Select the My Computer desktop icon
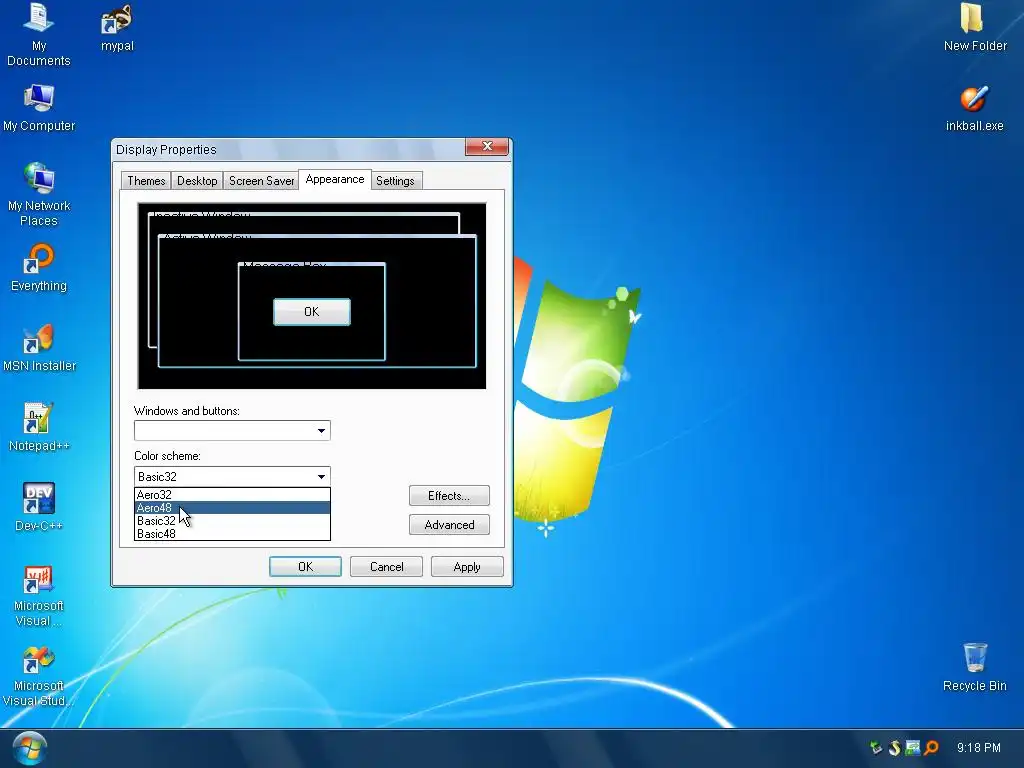This screenshot has height=768, width=1024. coord(39,108)
